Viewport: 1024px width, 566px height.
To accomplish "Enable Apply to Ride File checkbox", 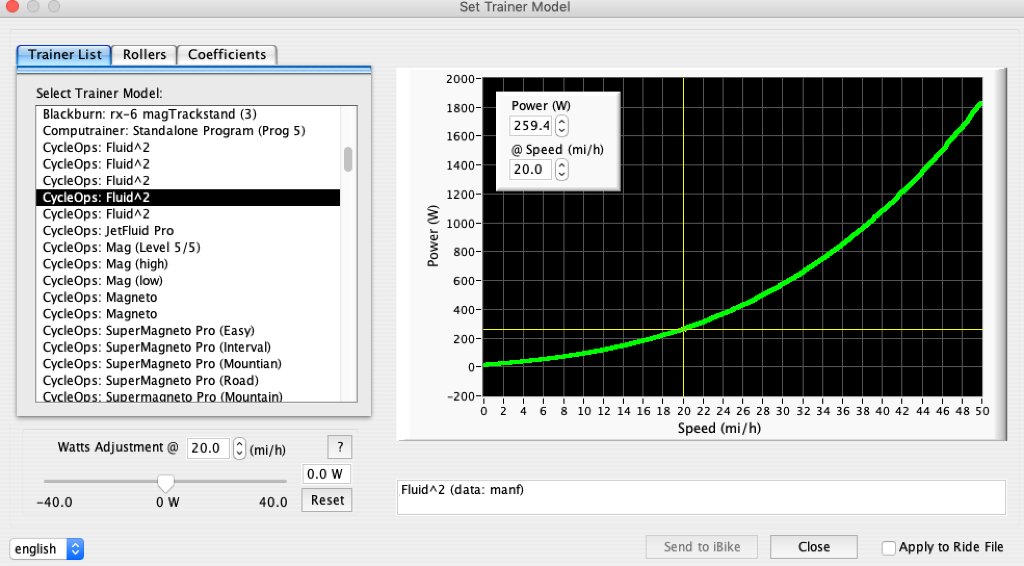I will 889,548.
